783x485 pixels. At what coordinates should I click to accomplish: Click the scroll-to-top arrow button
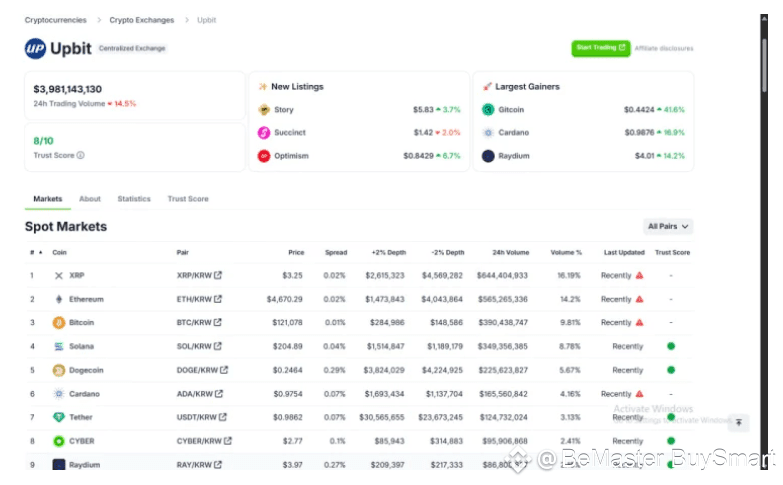pyautogui.click(x=739, y=423)
